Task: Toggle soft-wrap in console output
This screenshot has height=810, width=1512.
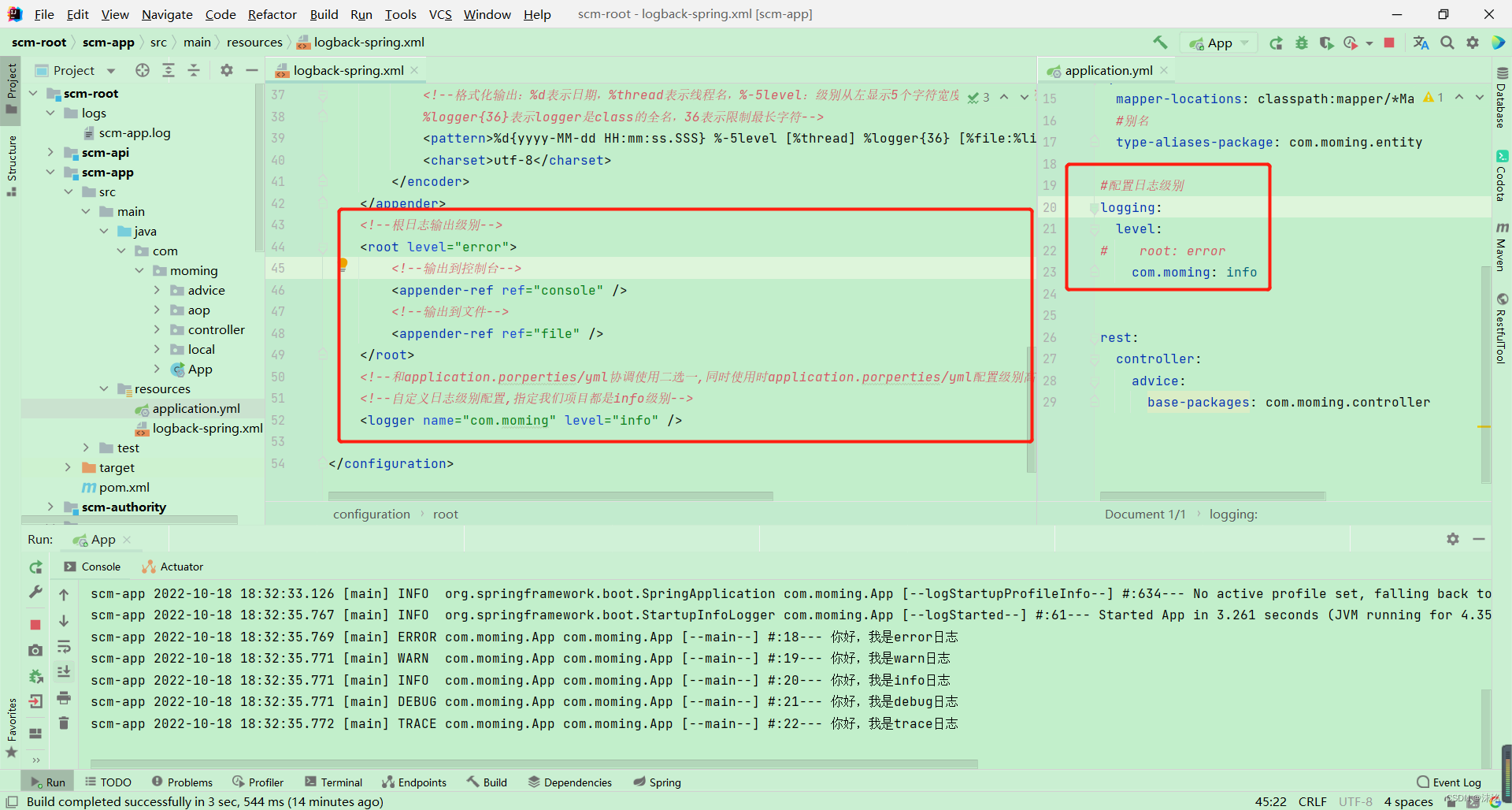Action: [x=64, y=648]
